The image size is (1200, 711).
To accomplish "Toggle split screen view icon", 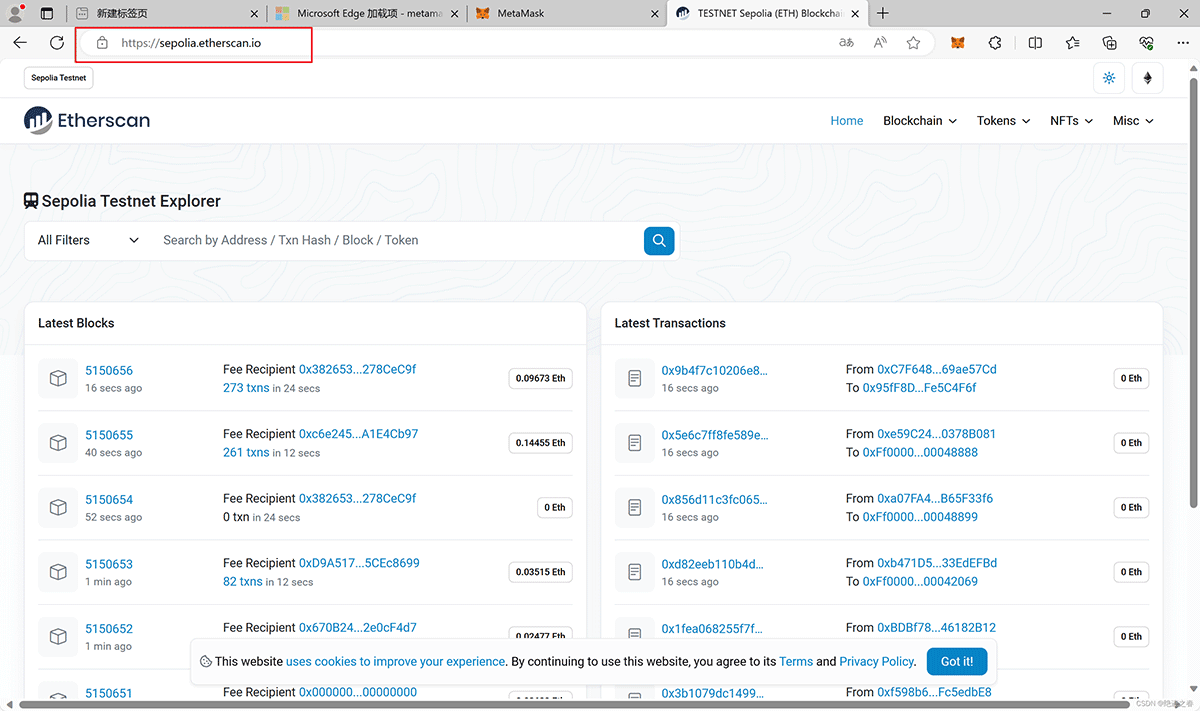I will 1035,43.
